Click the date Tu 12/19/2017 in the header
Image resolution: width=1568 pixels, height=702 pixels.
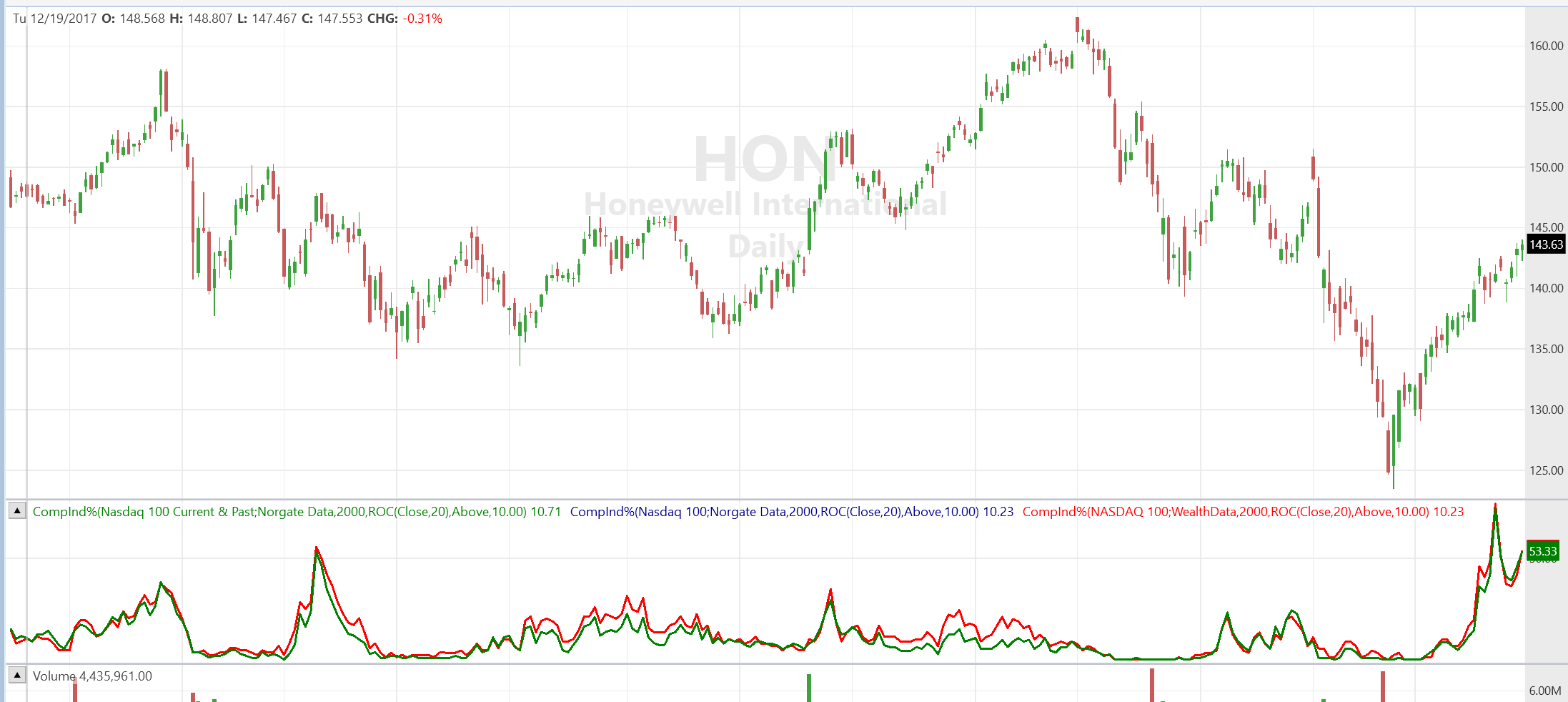click(54, 19)
